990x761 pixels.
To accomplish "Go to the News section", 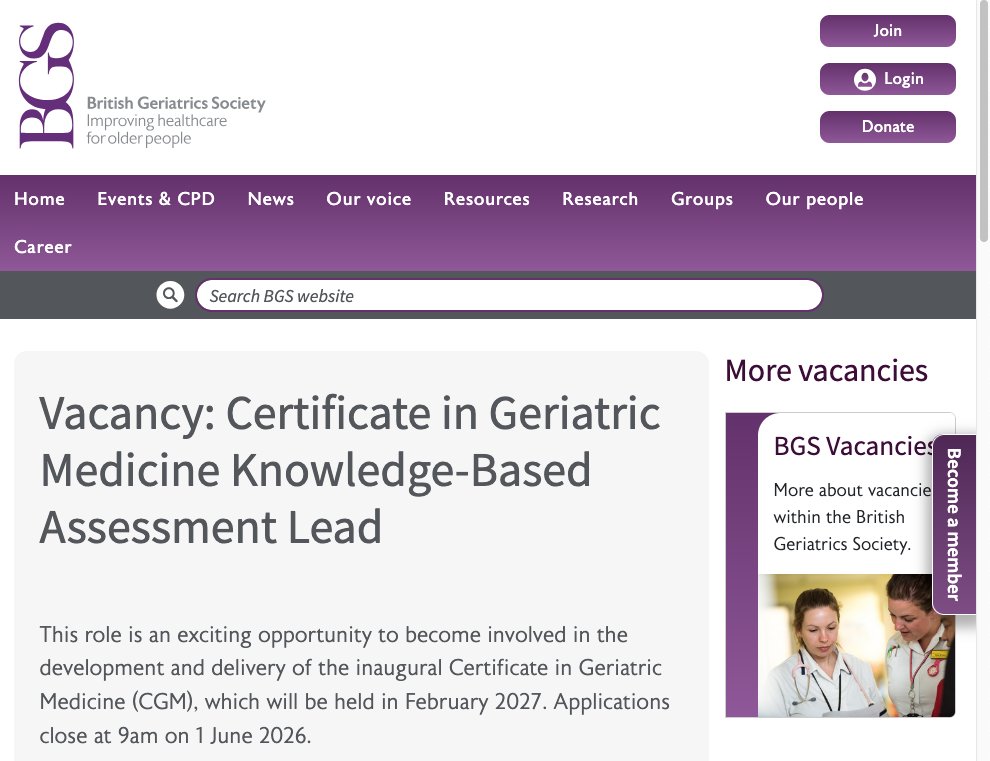I will (x=271, y=199).
